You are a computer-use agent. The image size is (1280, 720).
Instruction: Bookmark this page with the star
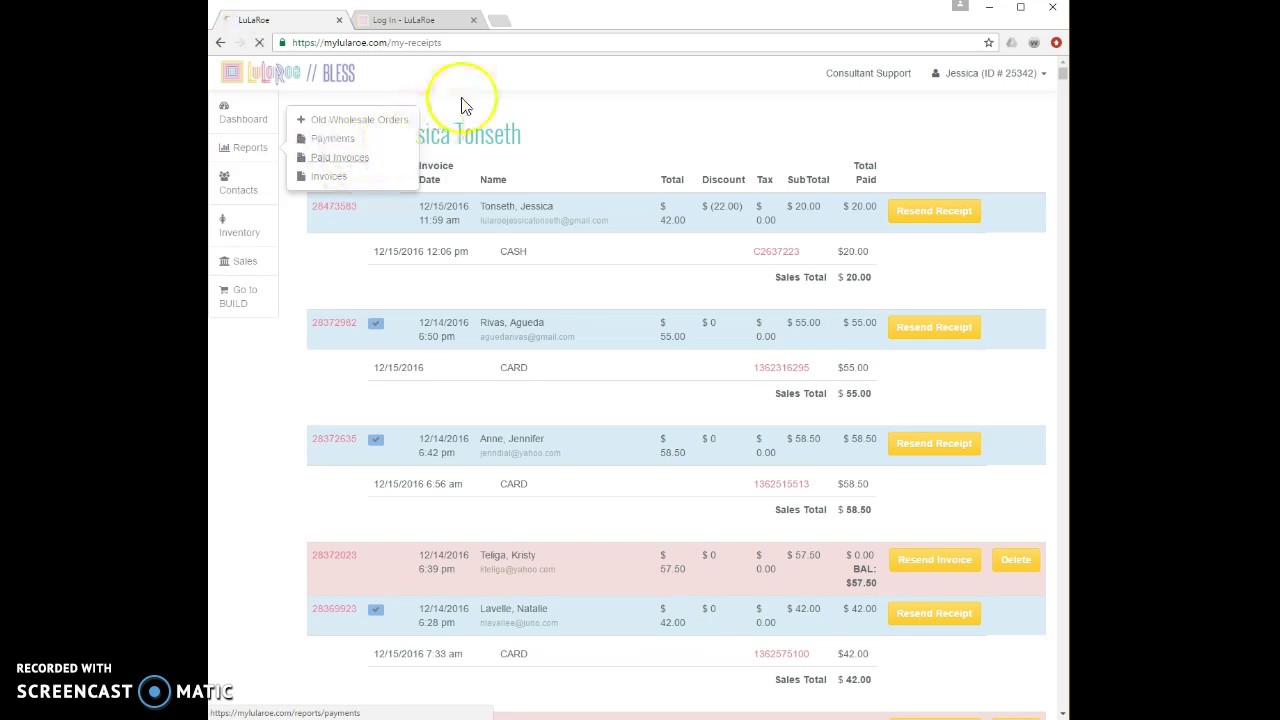click(988, 42)
